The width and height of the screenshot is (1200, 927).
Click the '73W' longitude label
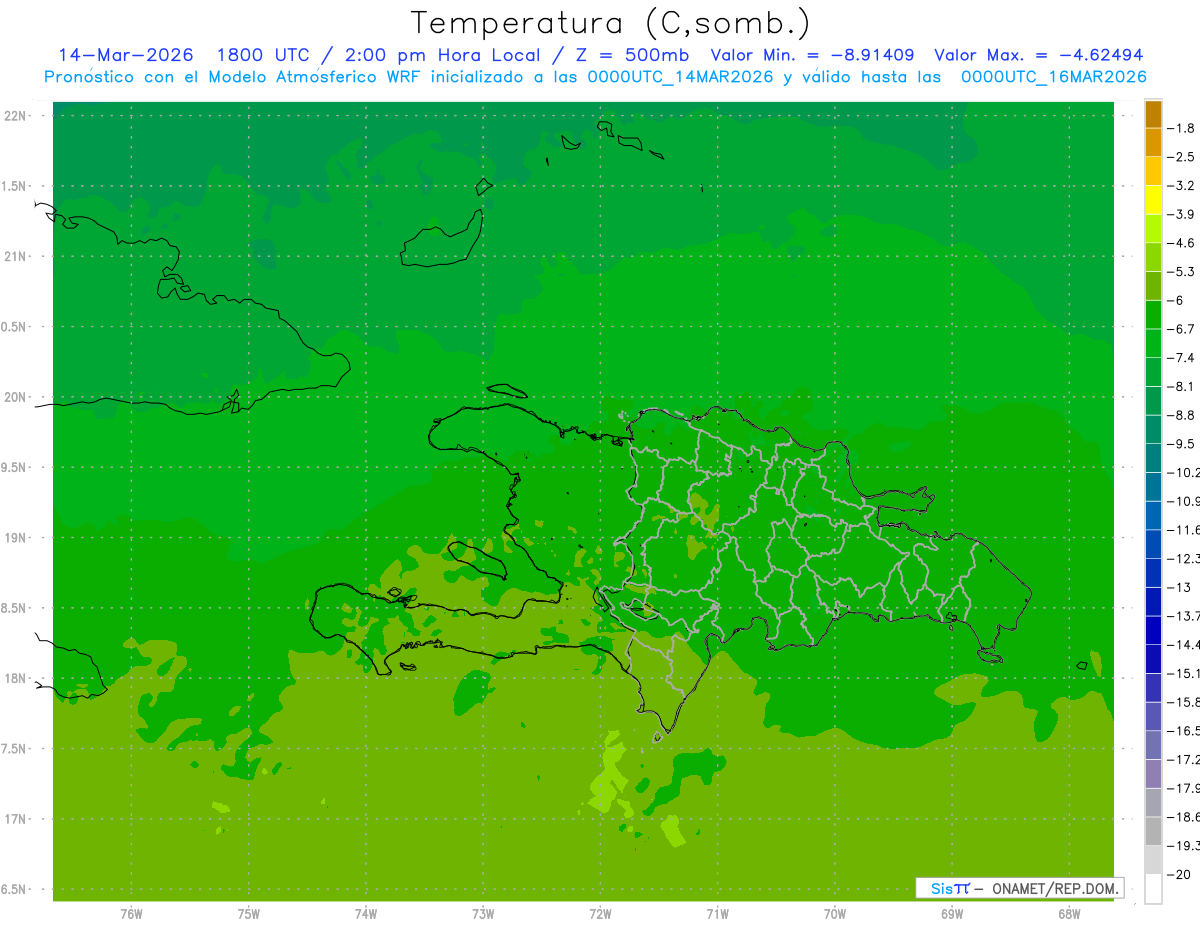[483, 914]
